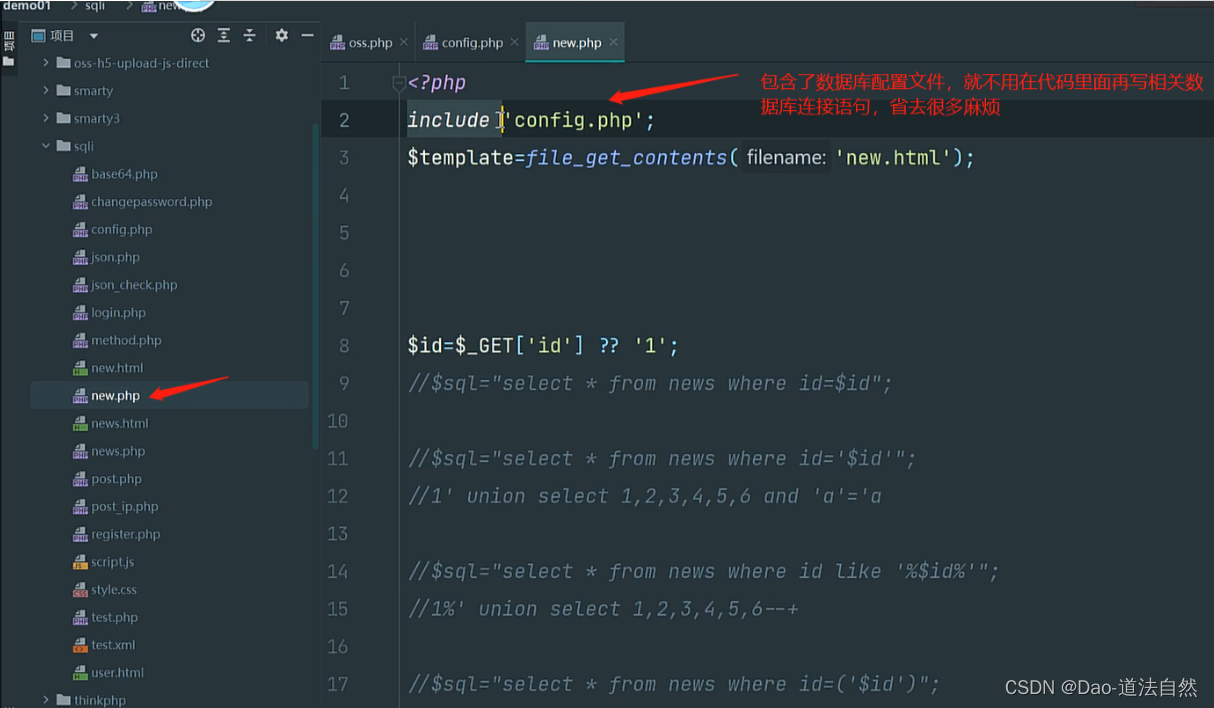Collapse the Project sidebar tab

[x=10, y=42]
